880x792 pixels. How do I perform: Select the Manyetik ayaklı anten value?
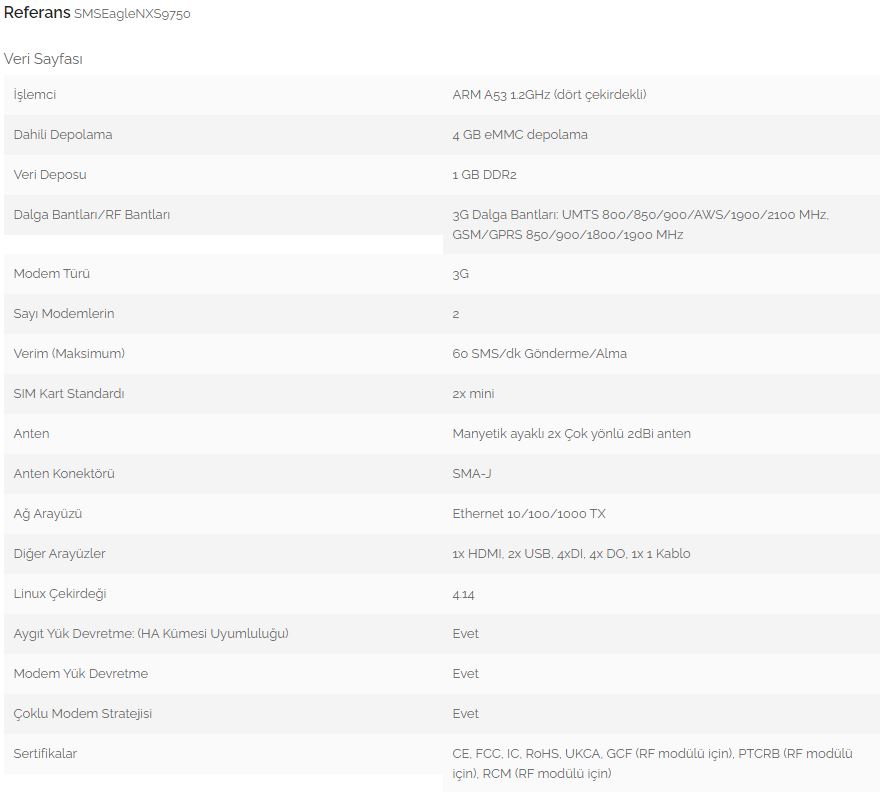(571, 434)
